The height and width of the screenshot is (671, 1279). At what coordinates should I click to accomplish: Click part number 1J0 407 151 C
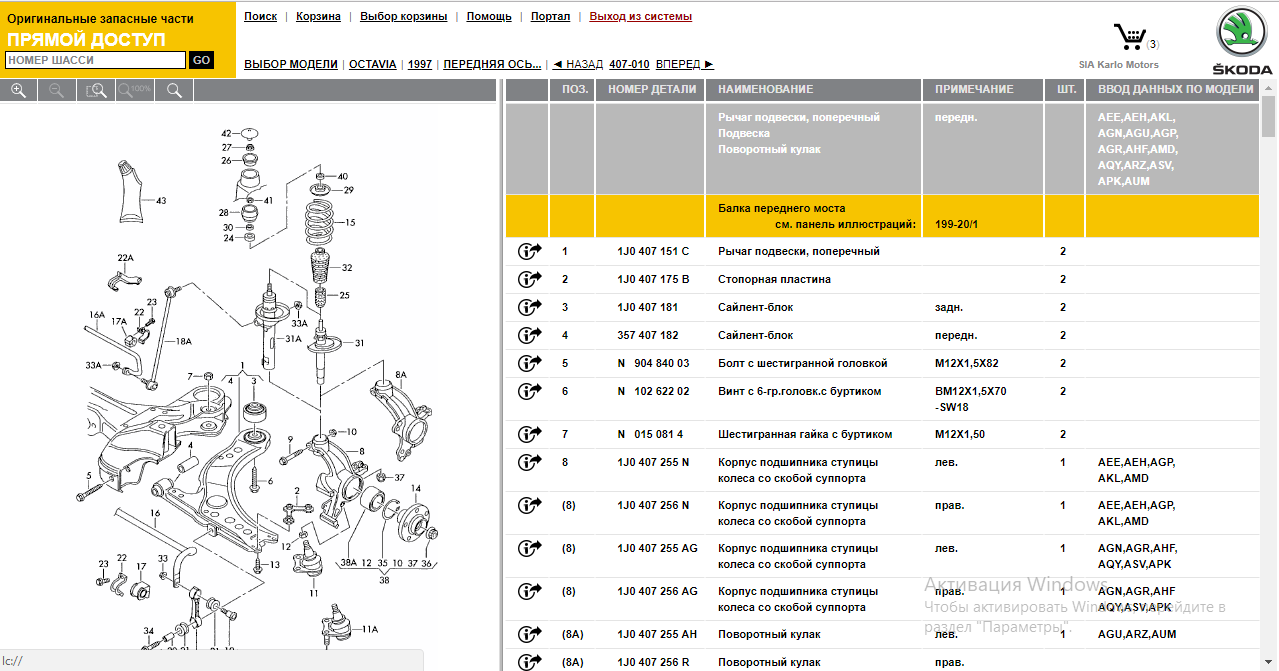click(653, 251)
